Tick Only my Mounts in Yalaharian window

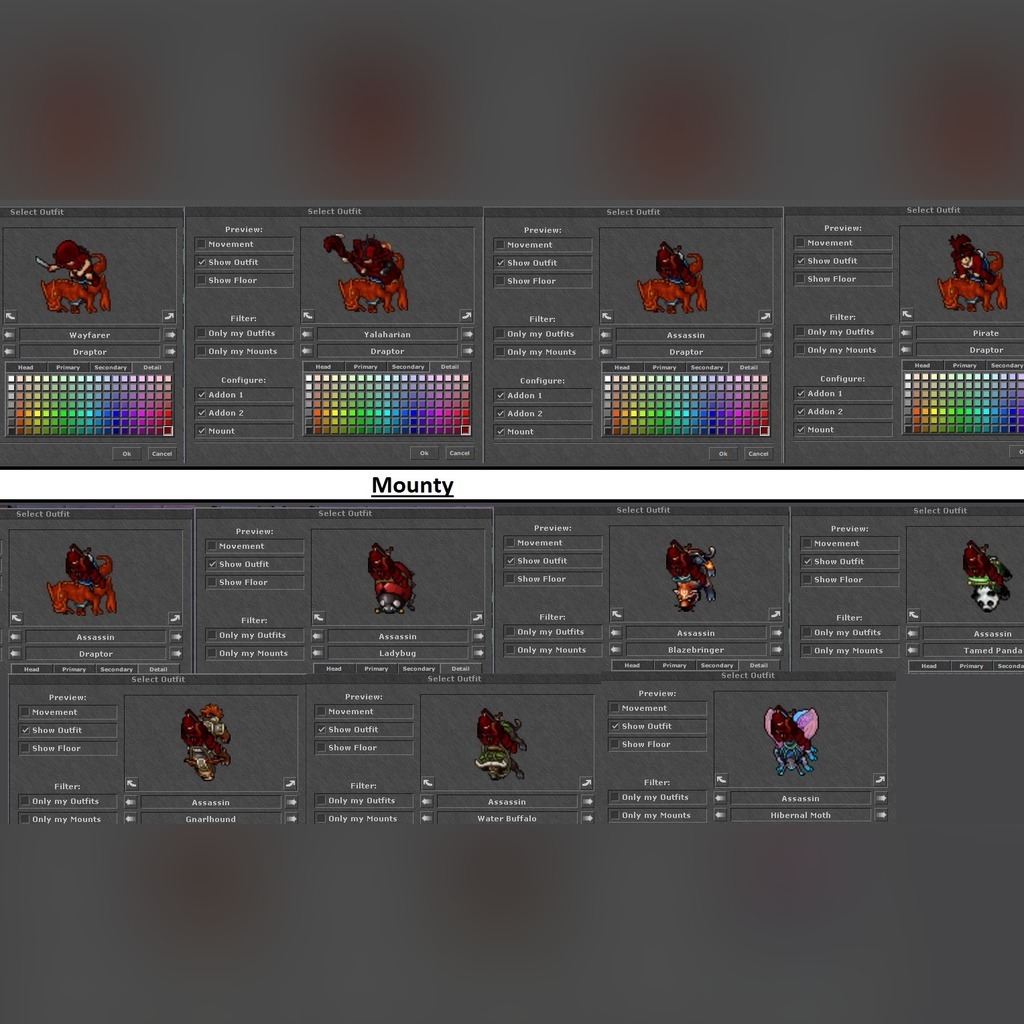point(244,352)
